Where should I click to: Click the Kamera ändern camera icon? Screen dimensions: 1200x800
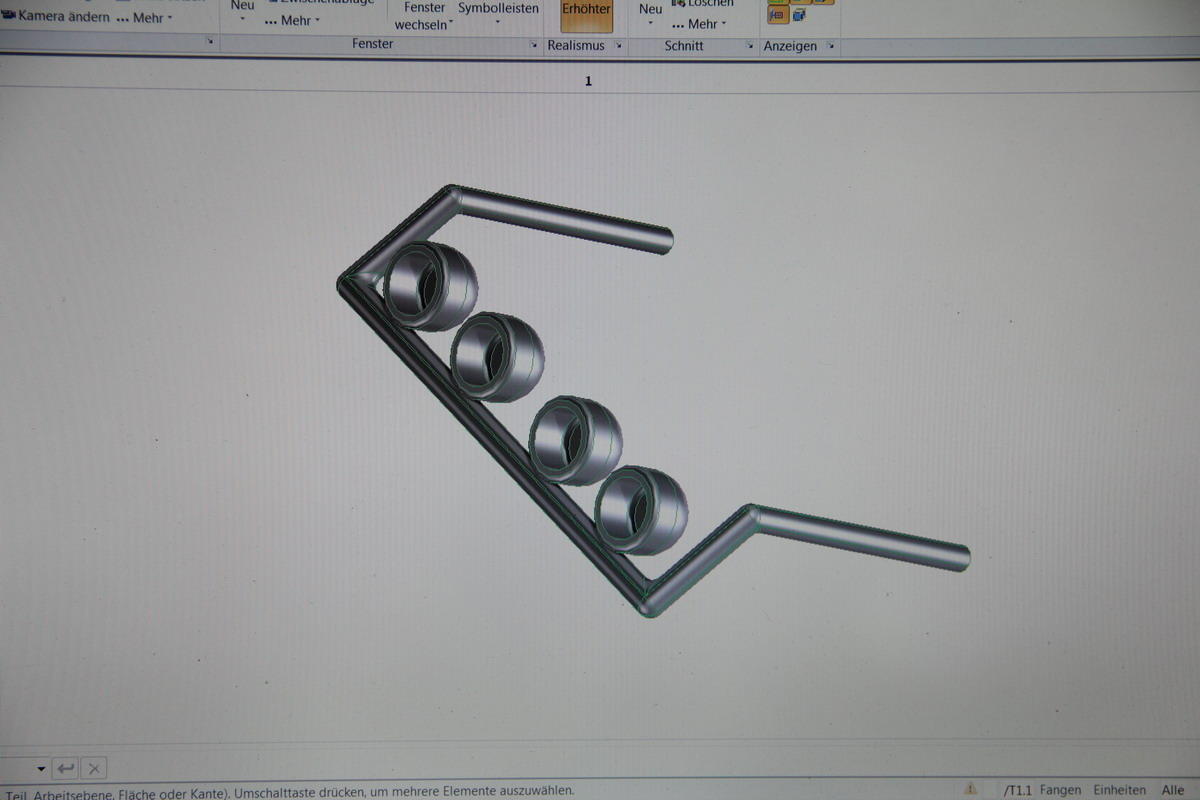9,16
